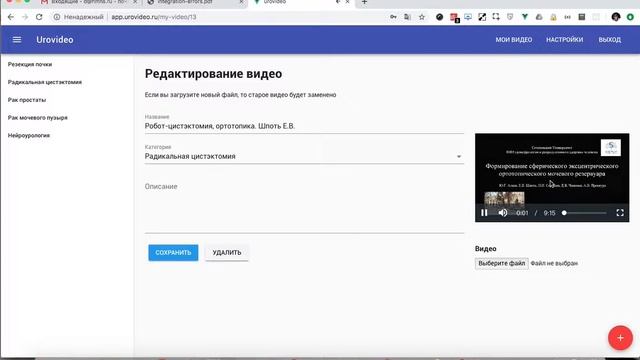Select Нейроурология in sidebar
This screenshot has width=640, height=360.
[x=29, y=135]
